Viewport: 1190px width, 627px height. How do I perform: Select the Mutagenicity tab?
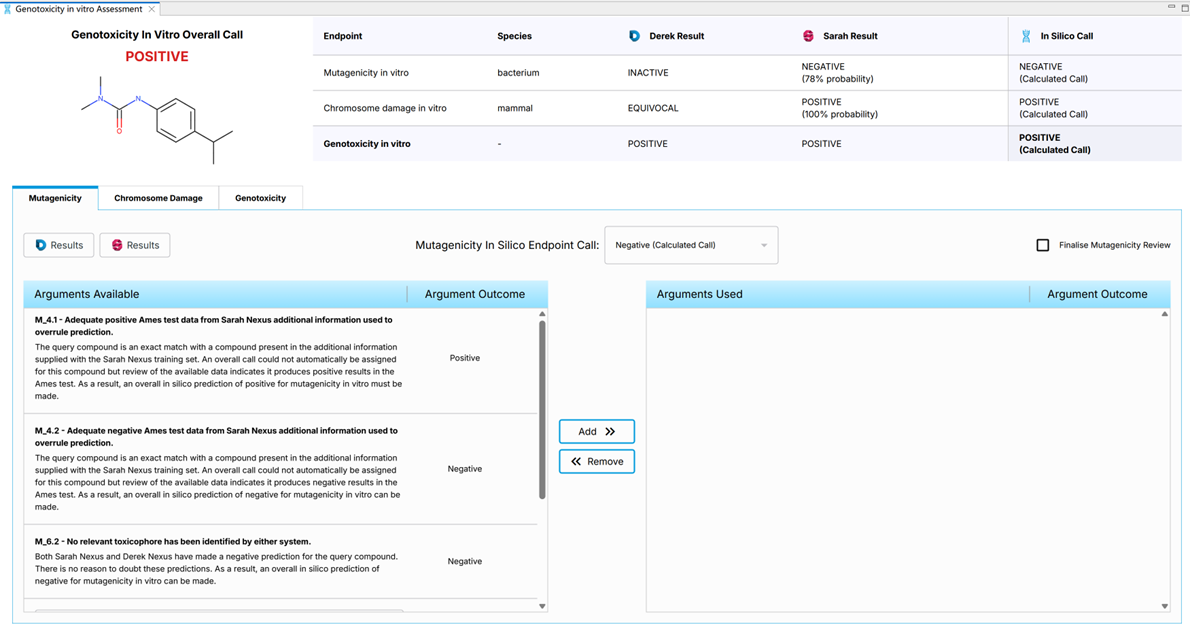pos(55,198)
